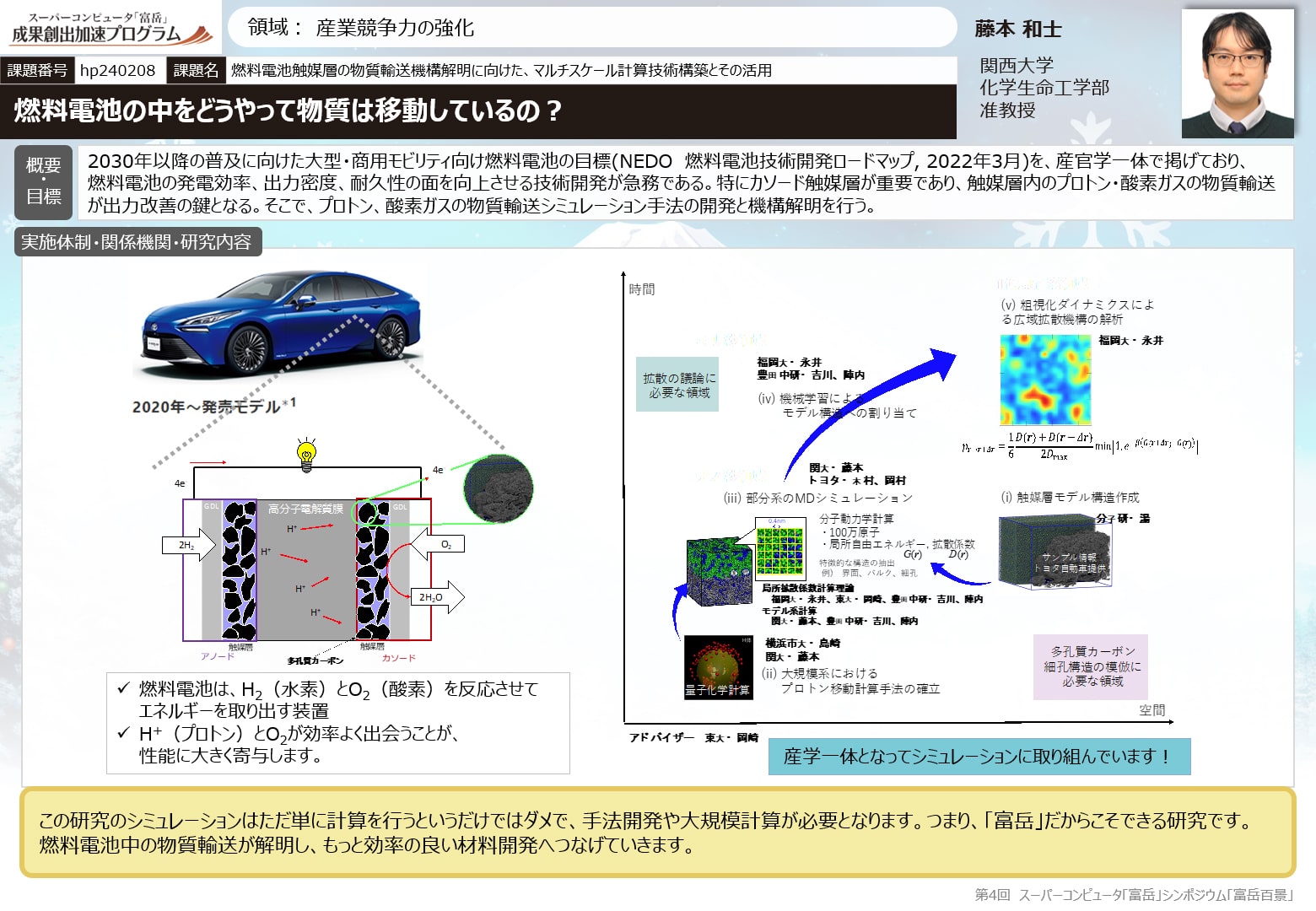Click the 横浜市大・島崎 text
The image size is (1316, 911).
click(x=803, y=643)
